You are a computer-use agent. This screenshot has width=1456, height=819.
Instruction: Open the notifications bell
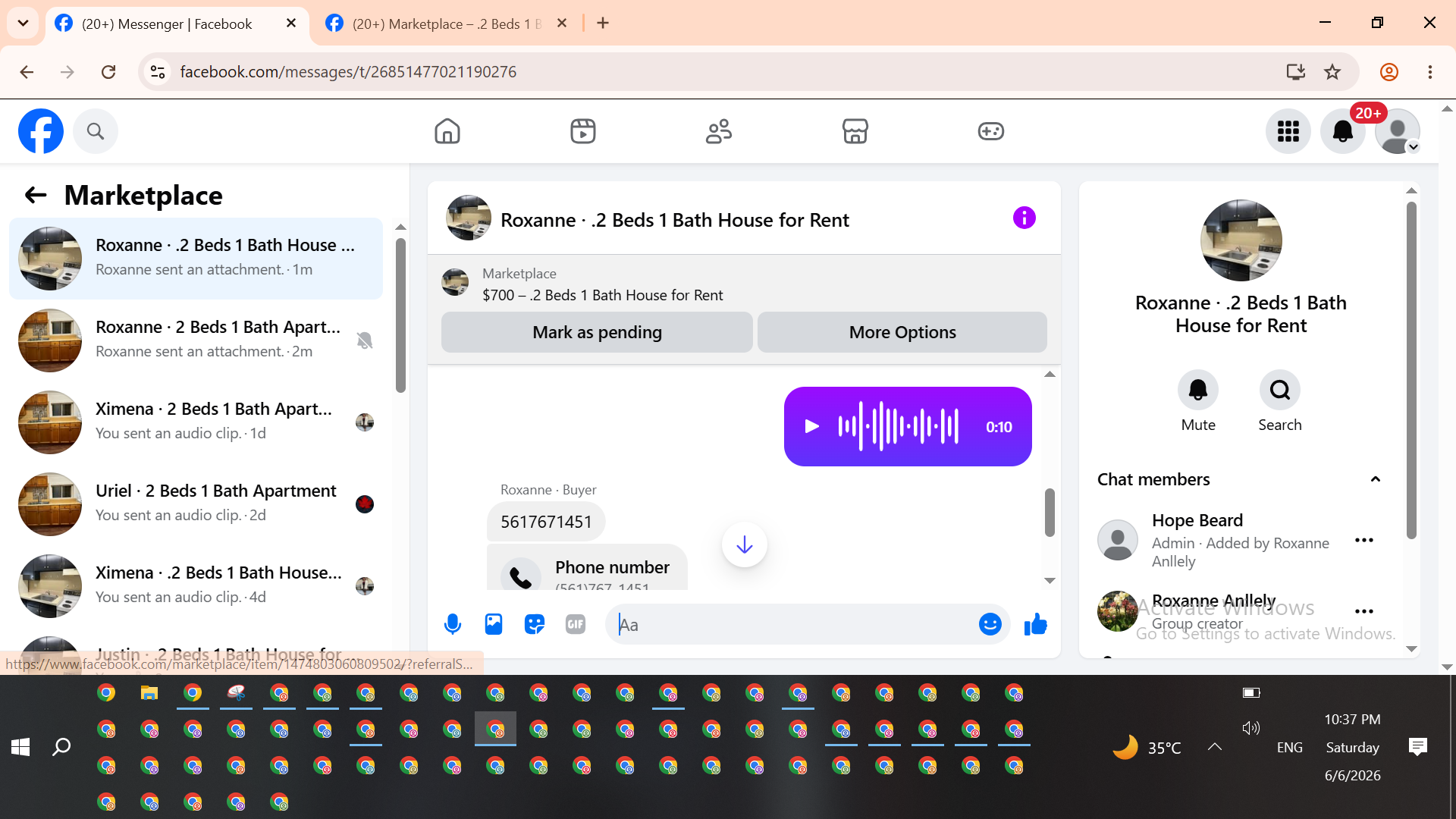[1343, 131]
